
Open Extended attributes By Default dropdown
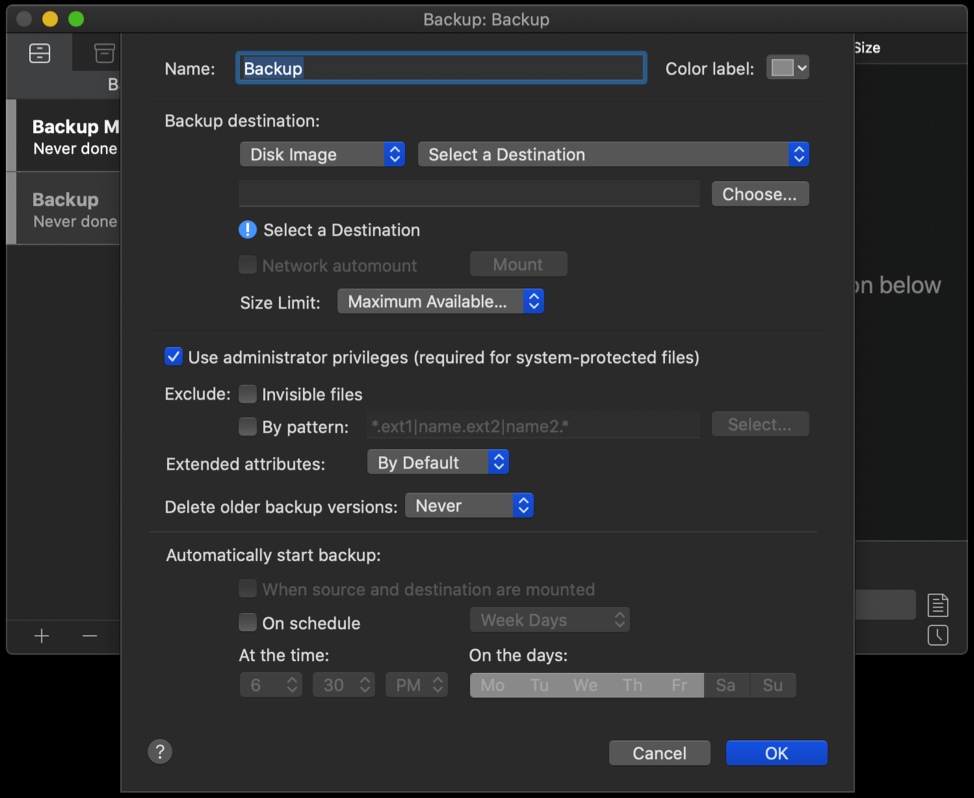click(438, 463)
